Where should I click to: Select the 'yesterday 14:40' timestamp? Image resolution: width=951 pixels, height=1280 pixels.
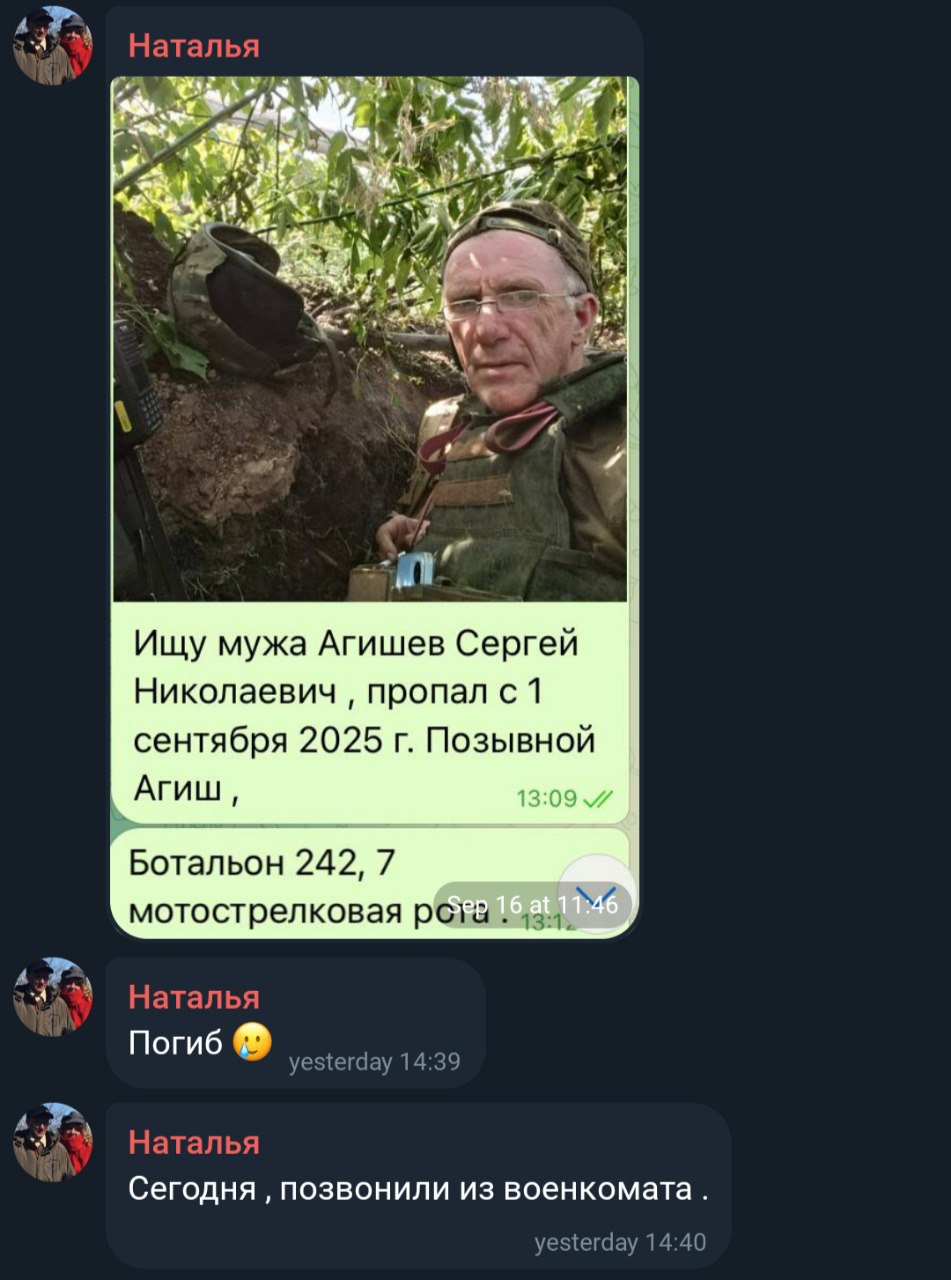pyautogui.click(x=620, y=1243)
